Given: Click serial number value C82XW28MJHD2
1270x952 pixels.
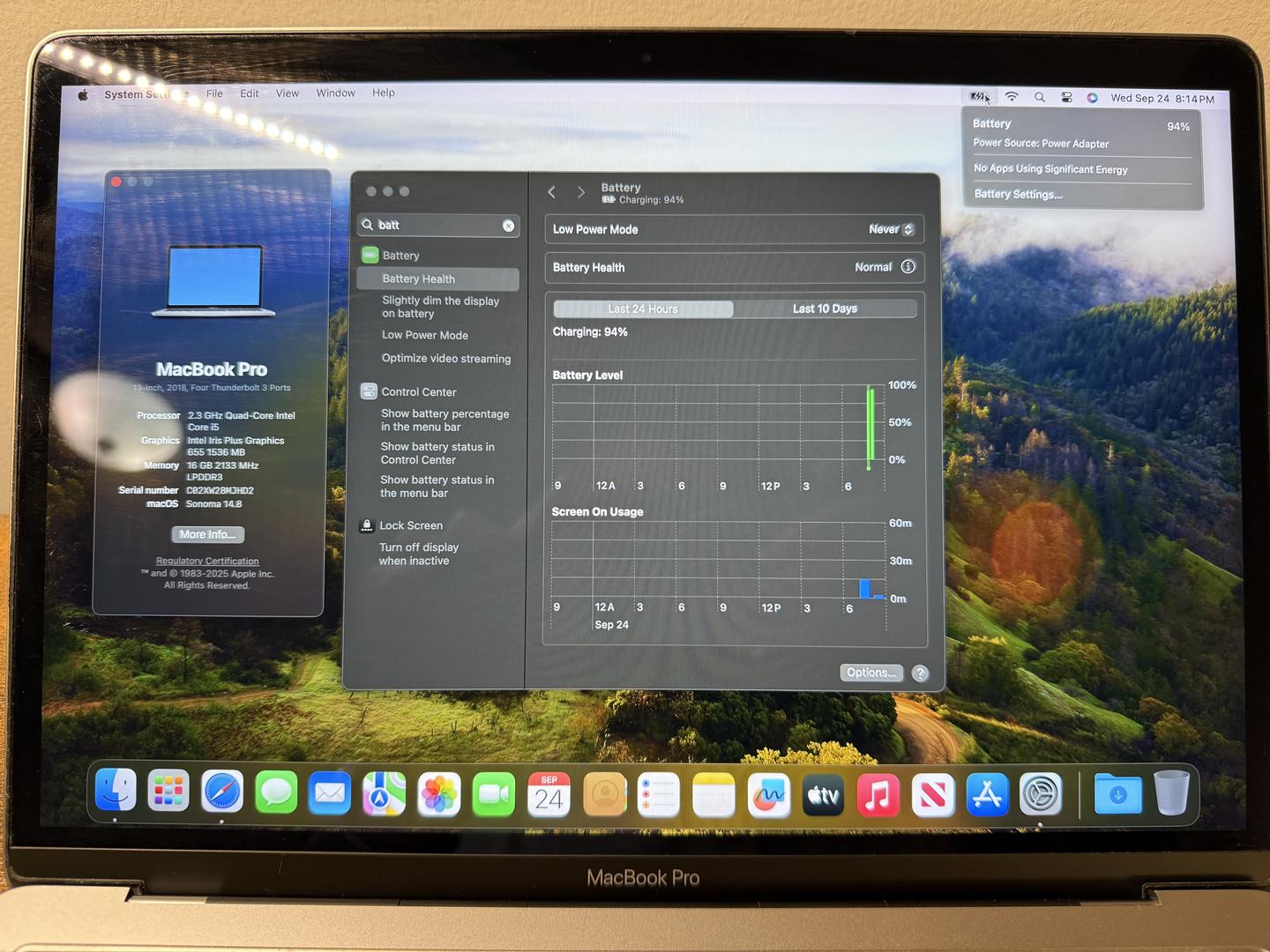Looking at the screenshot, I should (x=220, y=491).
